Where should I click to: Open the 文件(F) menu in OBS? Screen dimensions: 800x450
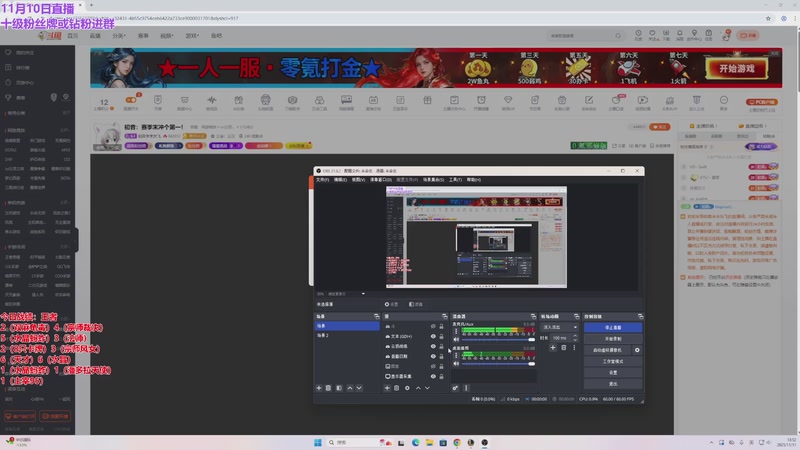[x=322, y=180]
